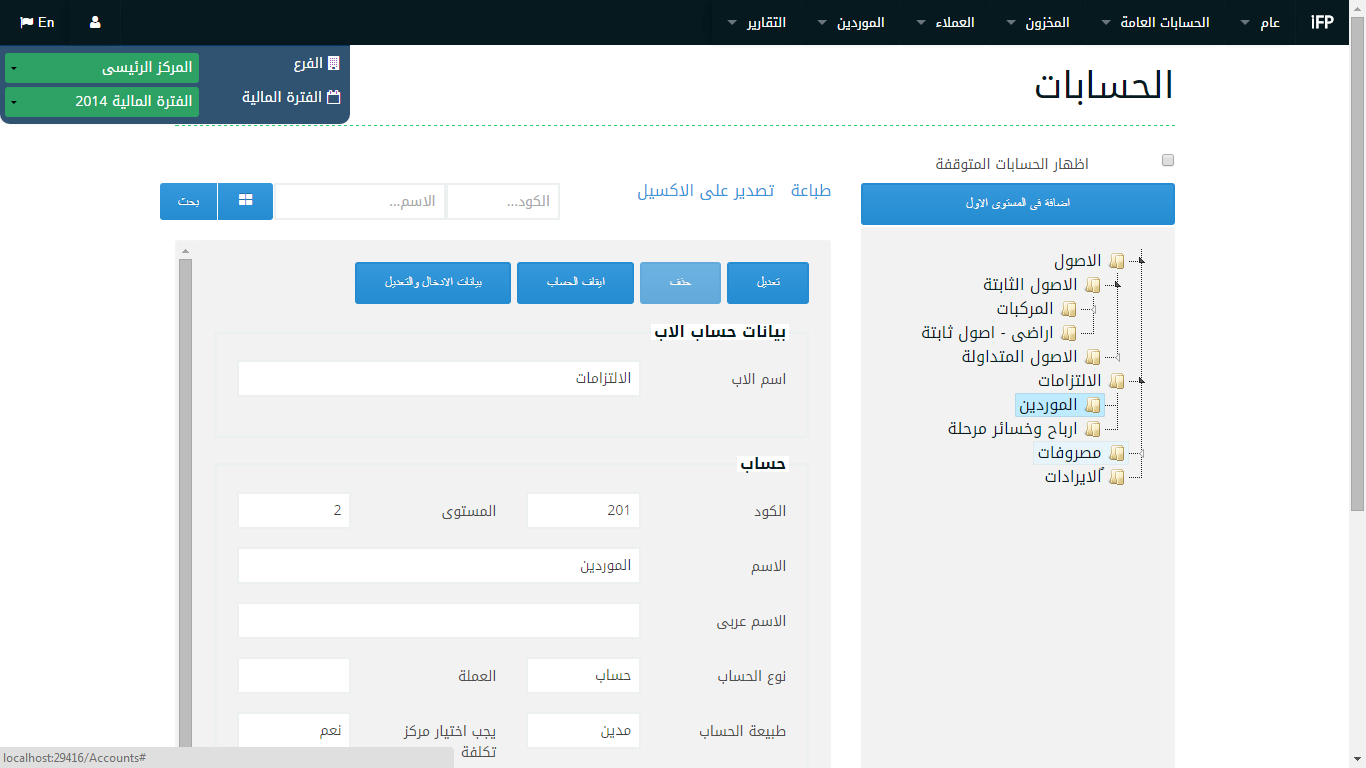Click بيانات الادخال والتحديل button

433,283
